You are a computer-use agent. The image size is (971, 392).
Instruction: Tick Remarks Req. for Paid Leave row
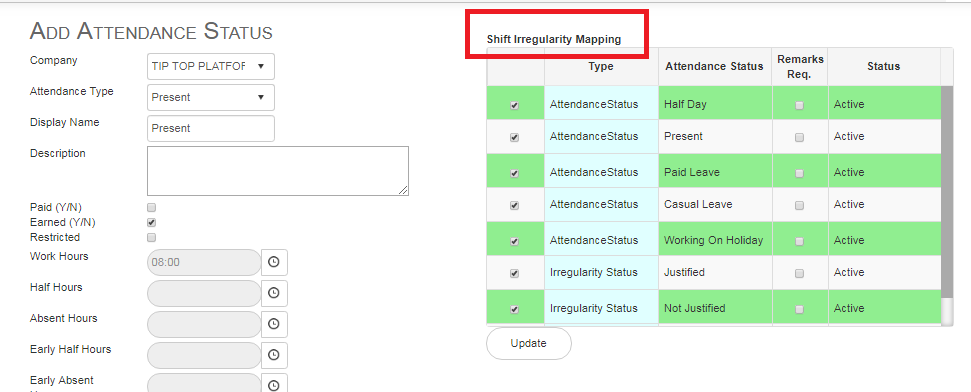[799, 173]
